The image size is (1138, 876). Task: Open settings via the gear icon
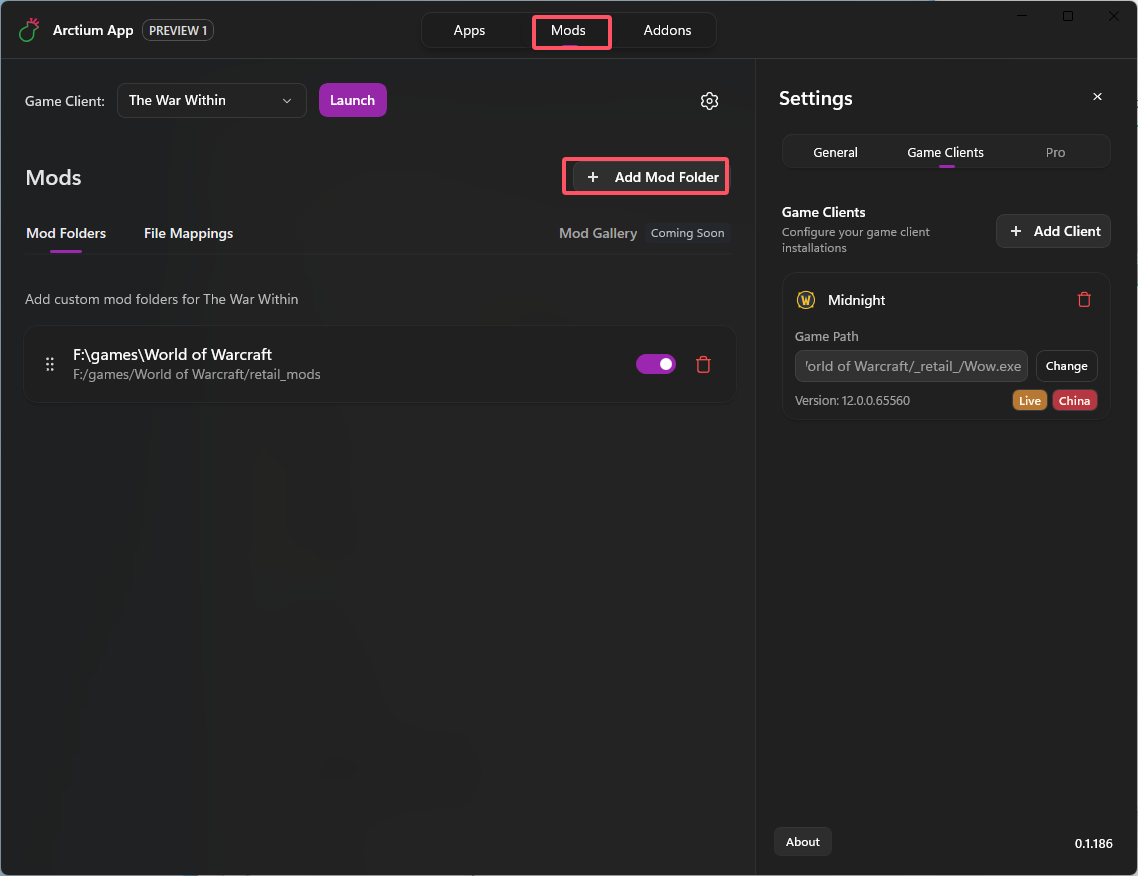[x=709, y=101]
